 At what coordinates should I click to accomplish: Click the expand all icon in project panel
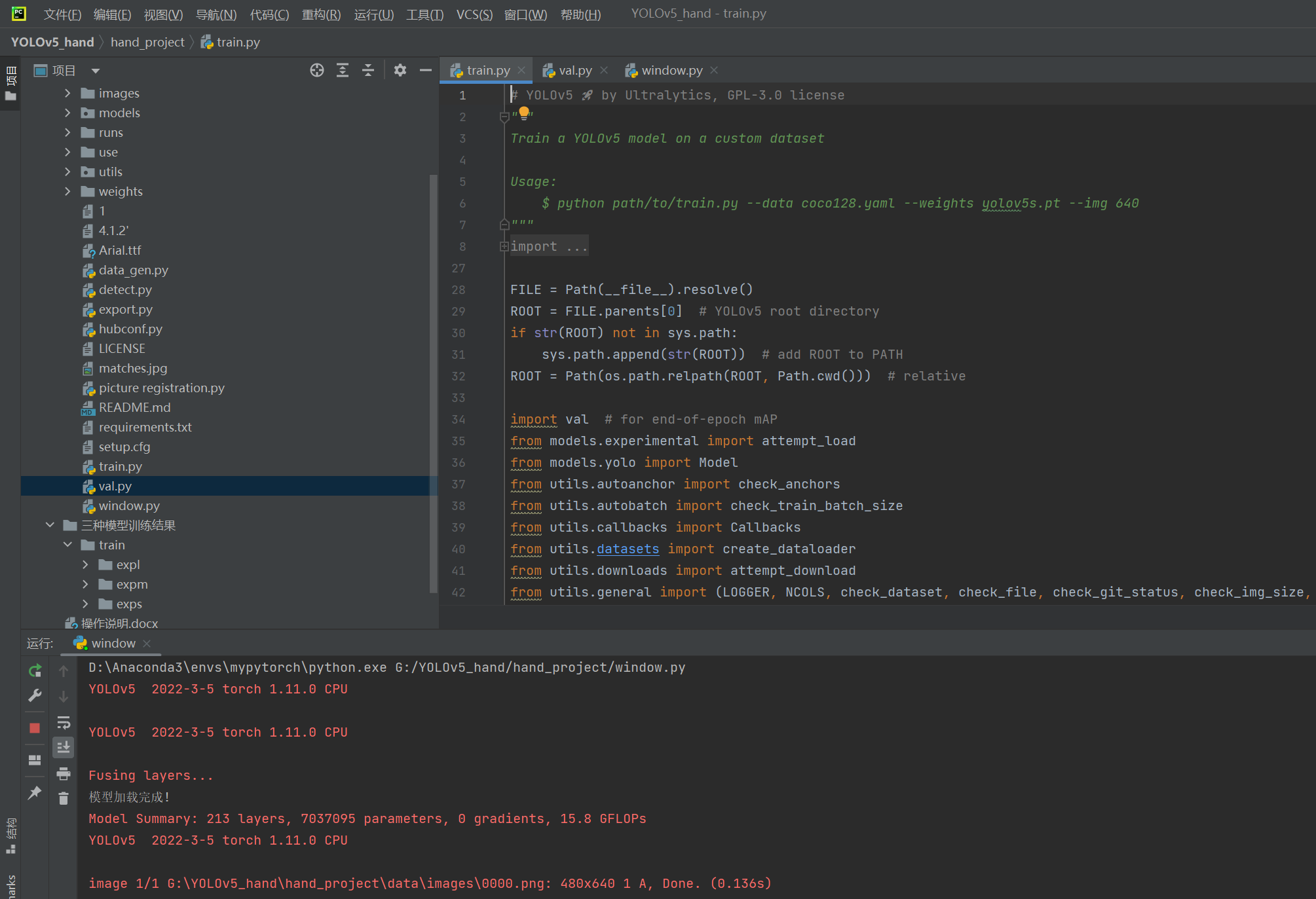tap(343, 70)
